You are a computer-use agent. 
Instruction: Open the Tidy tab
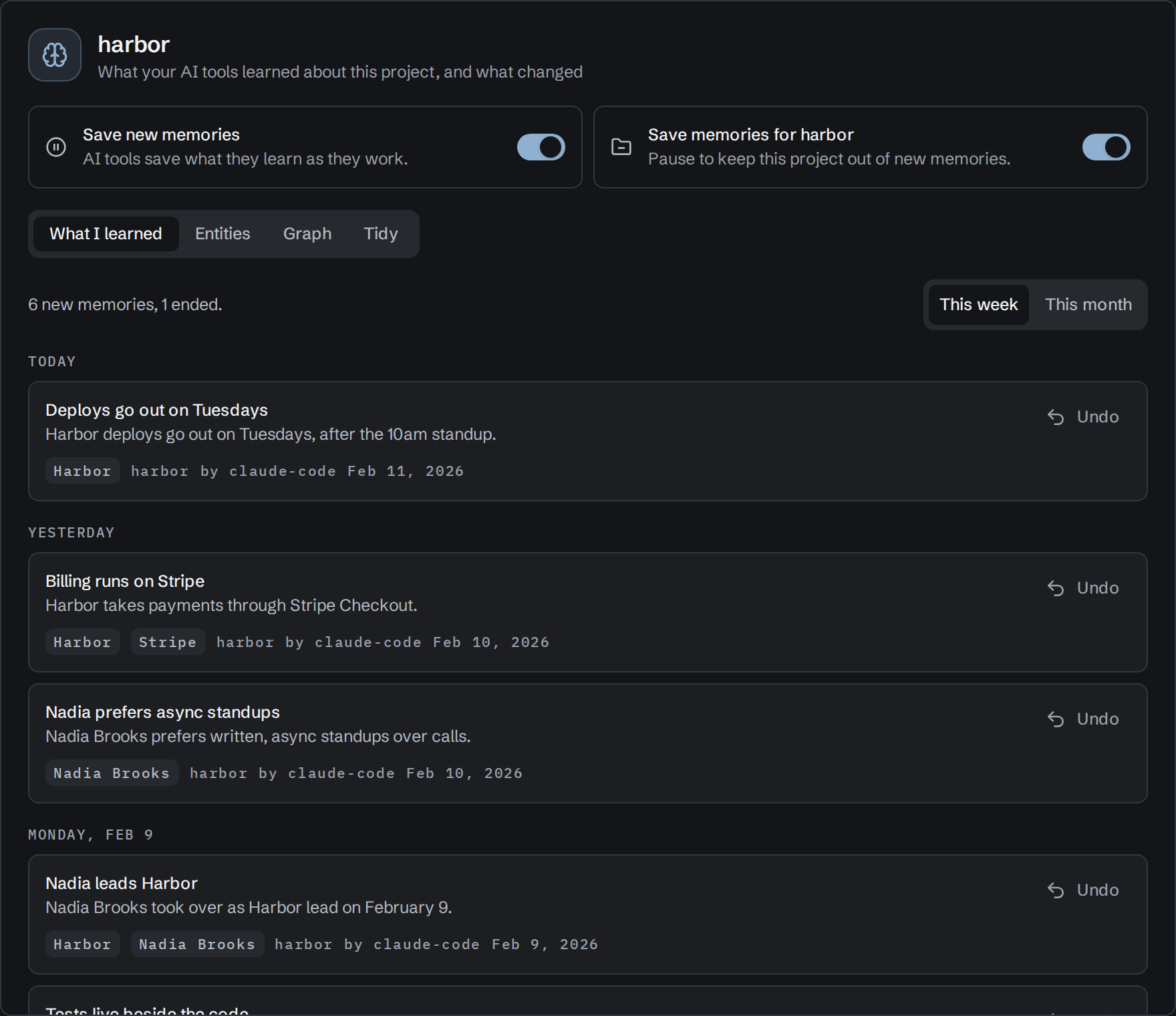[x=381, y=234]
